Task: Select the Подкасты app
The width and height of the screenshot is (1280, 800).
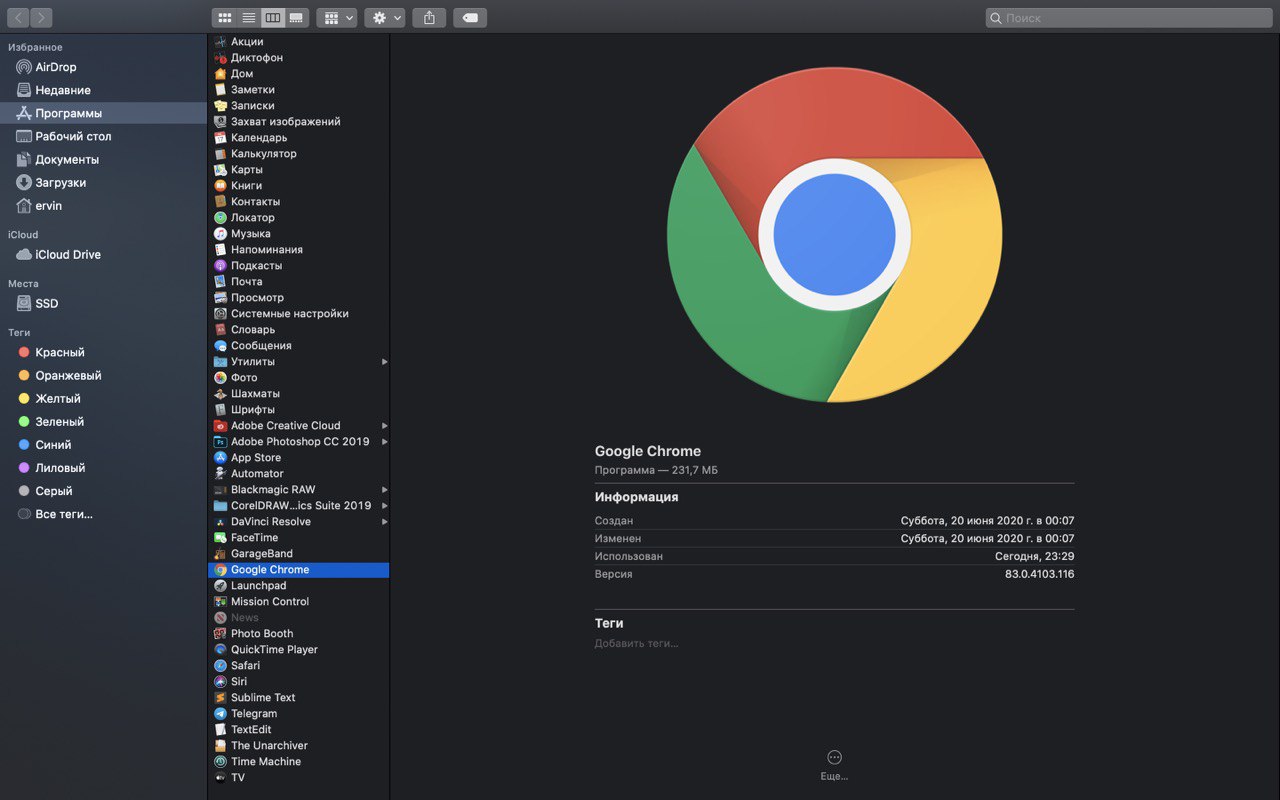Action: click(x=298, y=265)
